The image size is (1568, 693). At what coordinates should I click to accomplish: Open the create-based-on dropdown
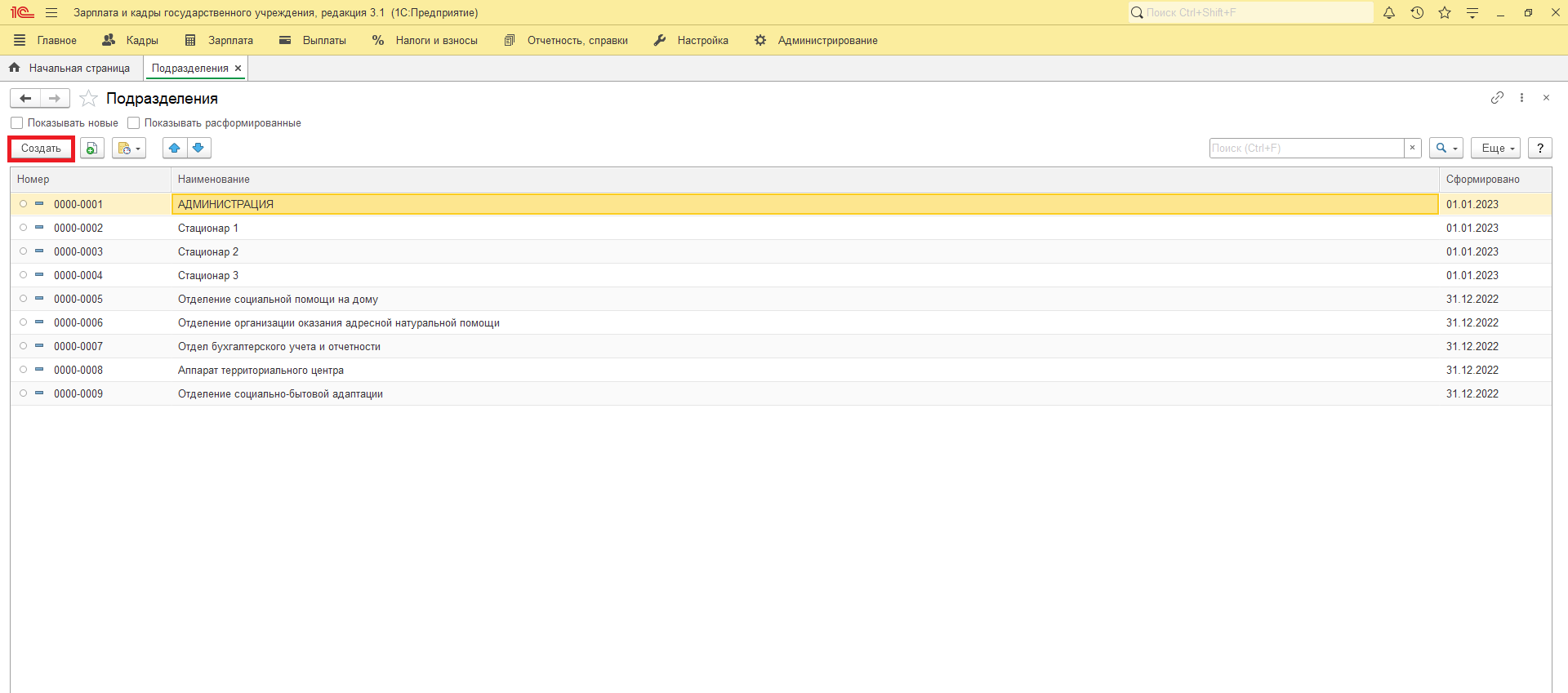pyautogui.click(x=129, y=149)
